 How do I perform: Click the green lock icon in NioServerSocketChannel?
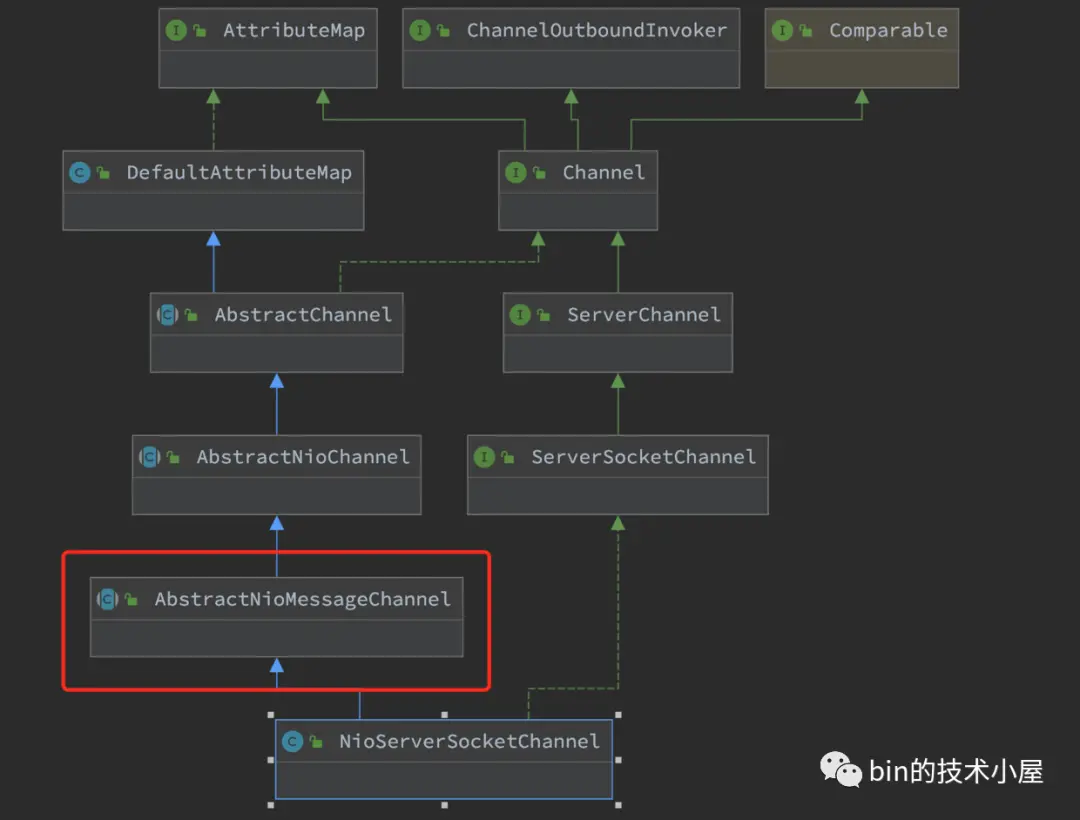click(316, 742)
